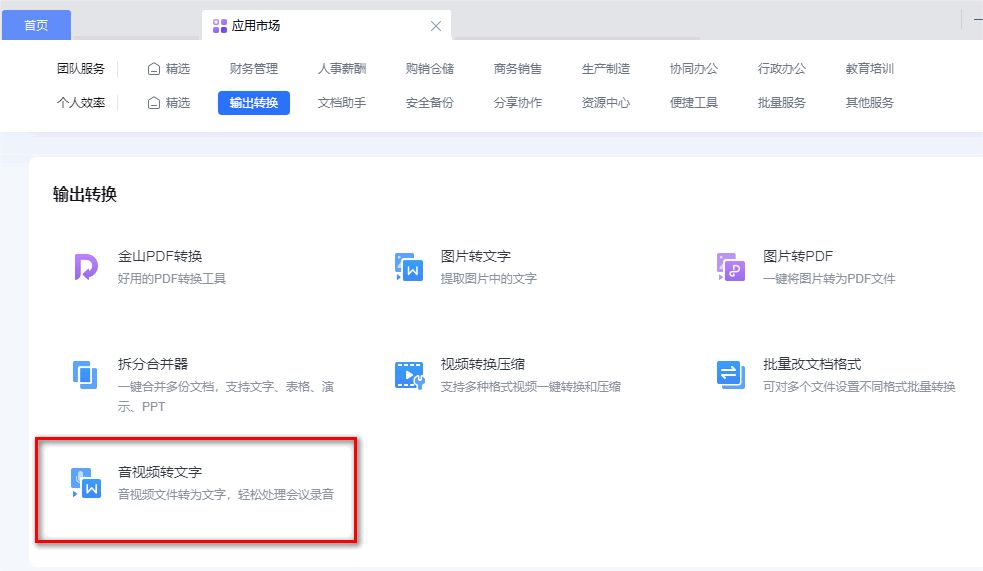Open the 资源中心 category

click(x=606, y=103)
